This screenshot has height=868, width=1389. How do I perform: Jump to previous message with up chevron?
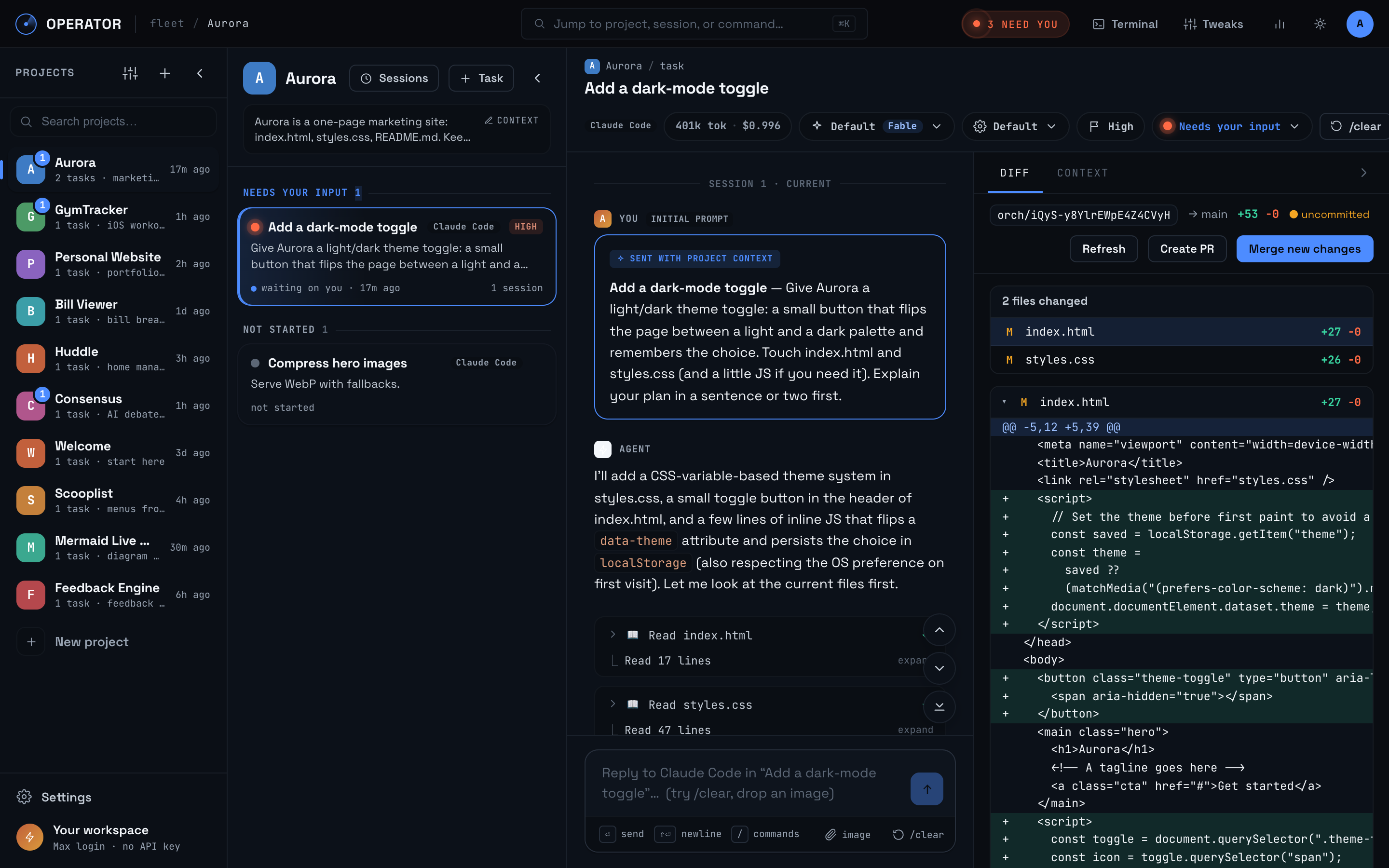(939, 630)
